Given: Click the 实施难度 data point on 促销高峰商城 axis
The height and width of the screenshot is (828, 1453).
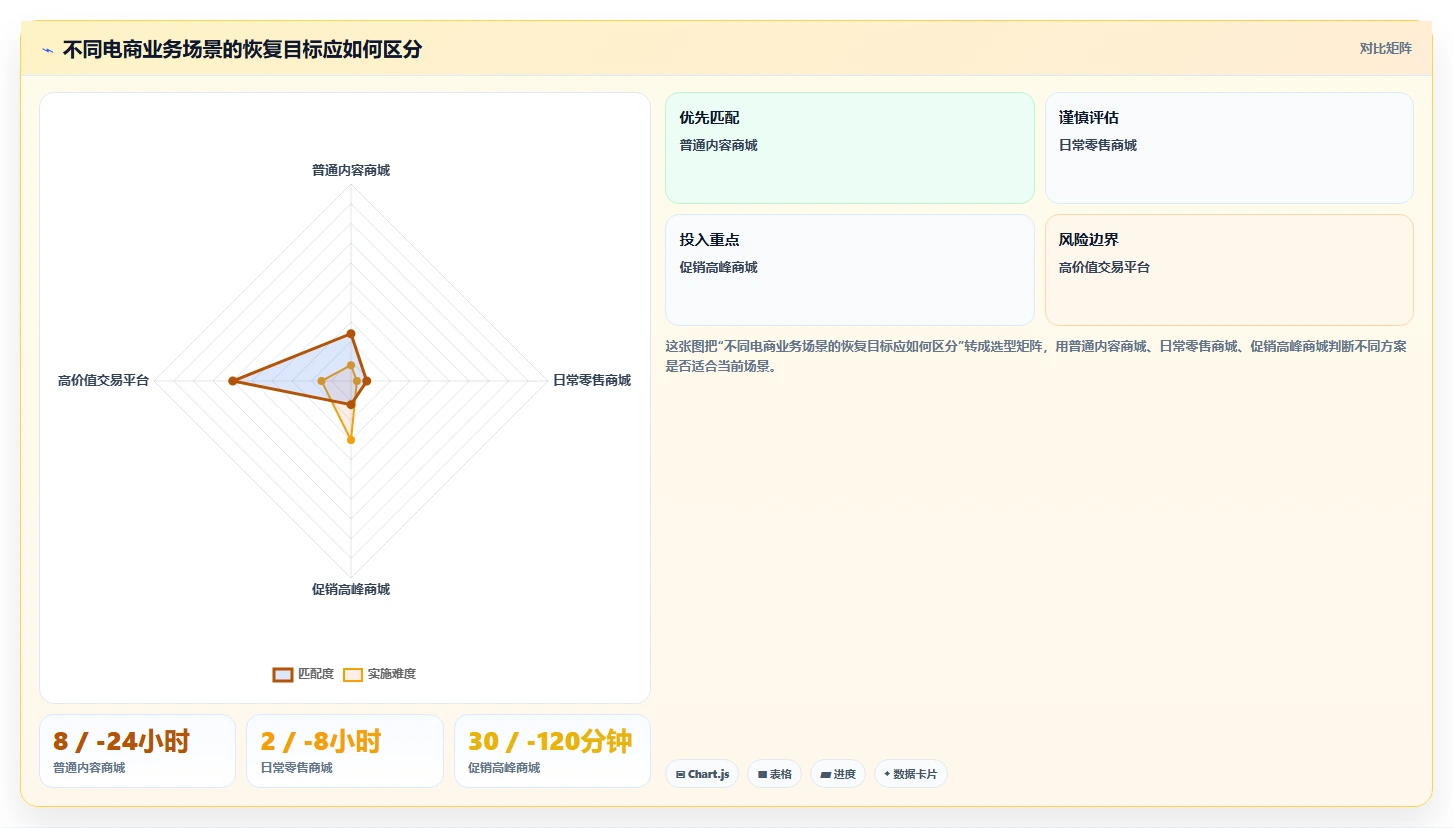Looking at the screenshot, I should pos(351,440).
